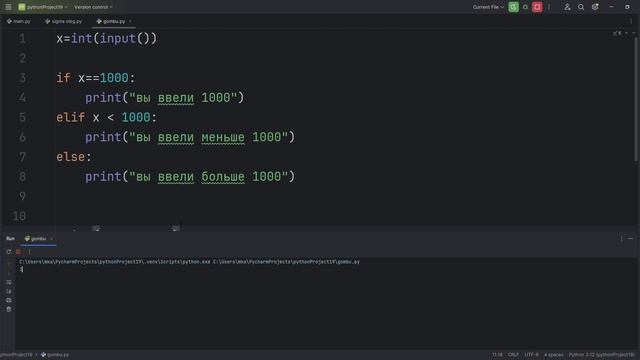Toggle soft-wrap in the Run console
Screen dimensions: 640x360
[9, 282]
